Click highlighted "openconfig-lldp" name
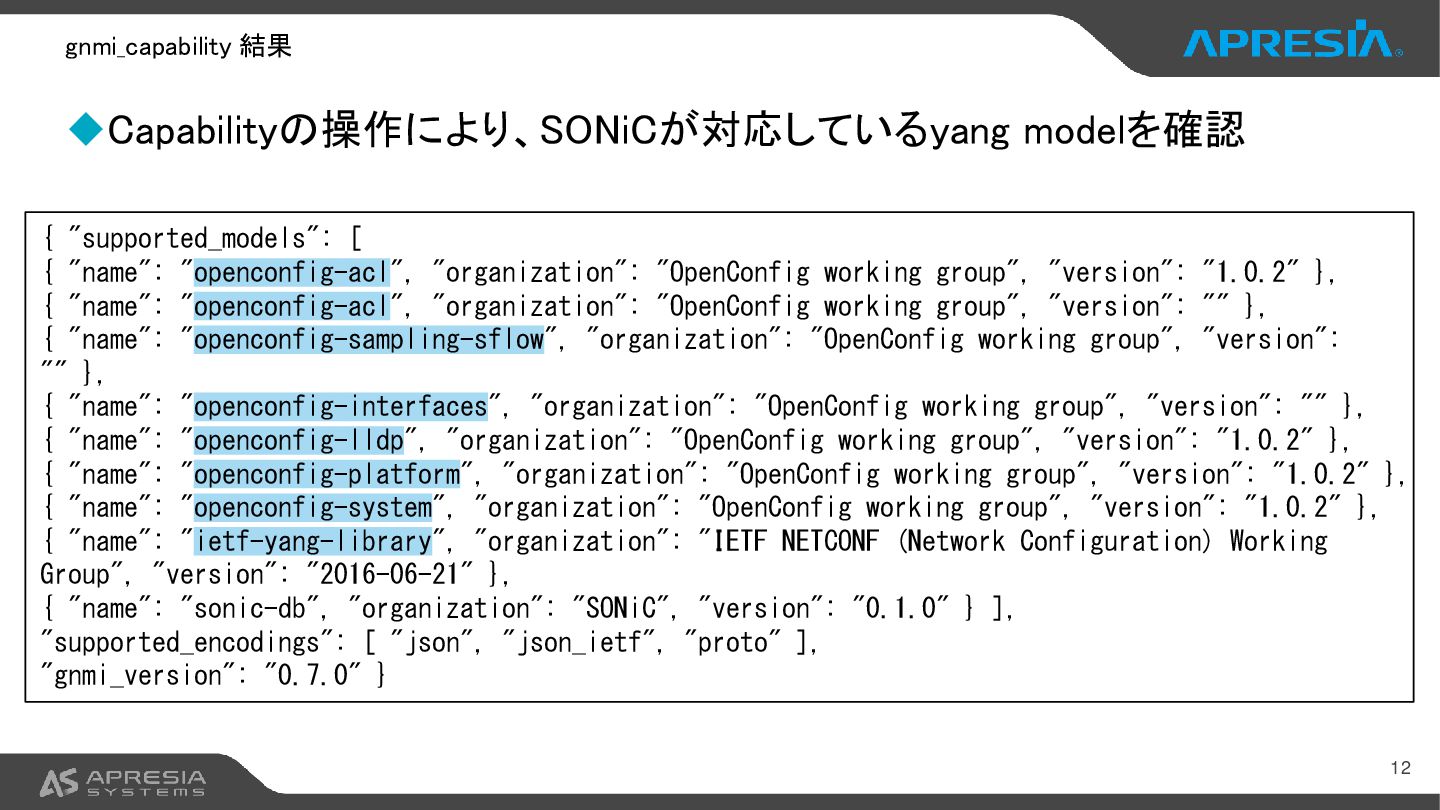 (x=299, y=440)
